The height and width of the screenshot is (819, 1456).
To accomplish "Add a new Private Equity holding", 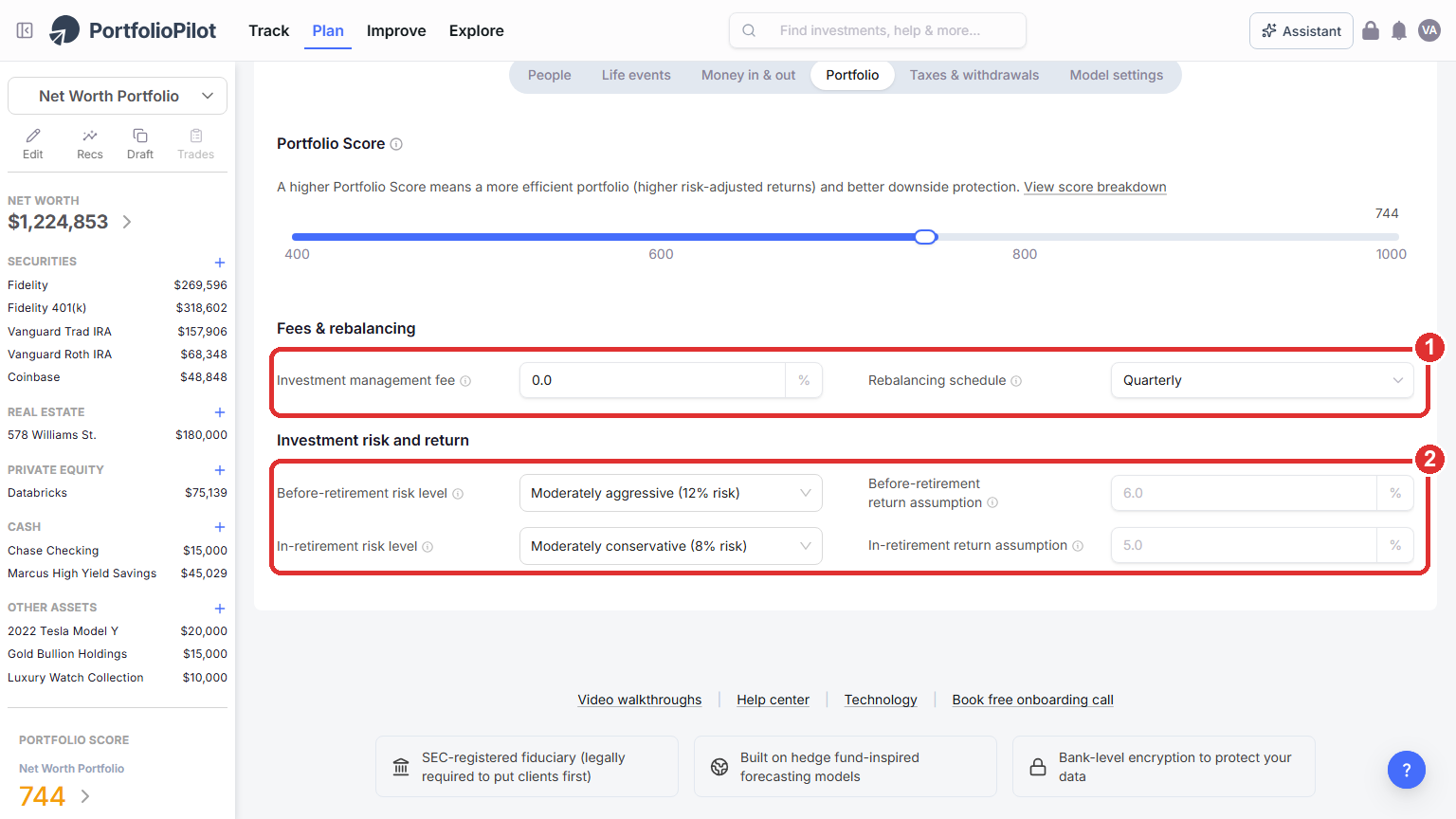I will point(220,470).
